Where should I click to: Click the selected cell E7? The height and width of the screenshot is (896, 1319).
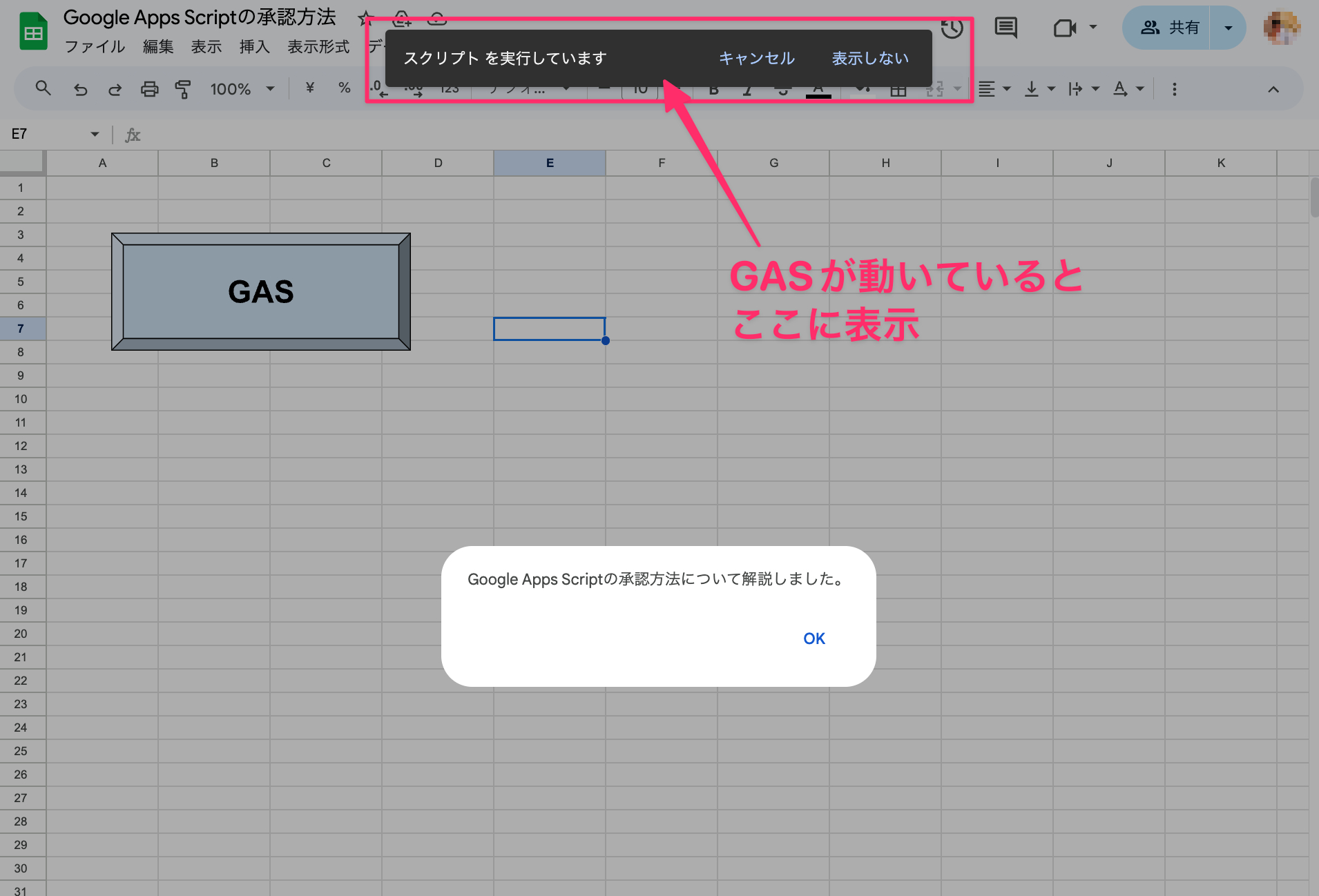tap(550, 329)
